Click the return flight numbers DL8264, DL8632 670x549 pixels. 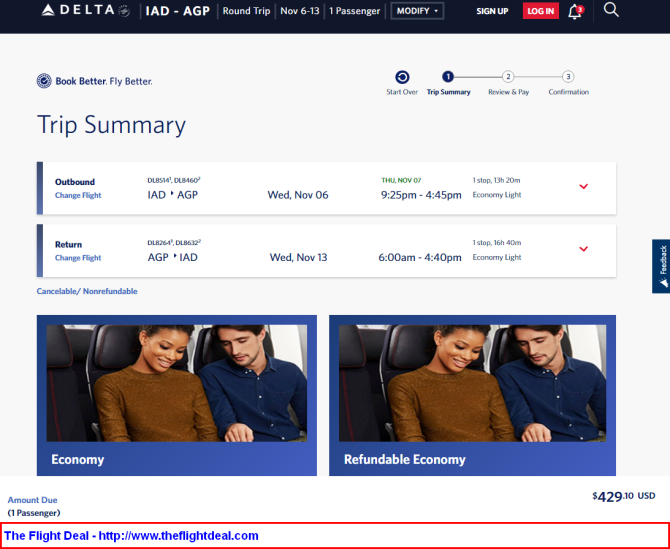tap(174, 243)
